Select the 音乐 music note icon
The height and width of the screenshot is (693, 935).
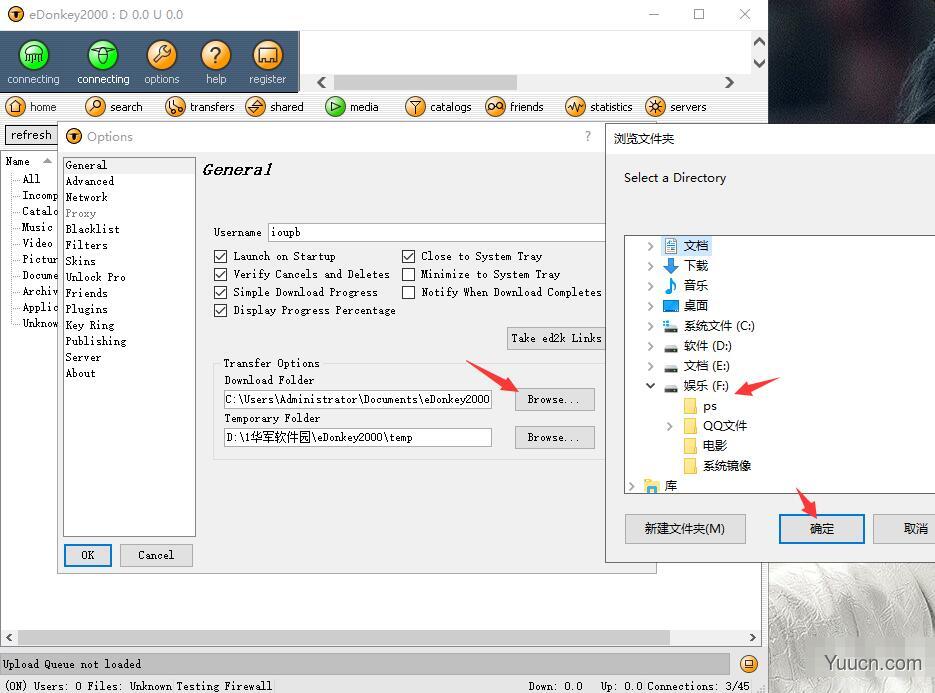click(671, 286)
